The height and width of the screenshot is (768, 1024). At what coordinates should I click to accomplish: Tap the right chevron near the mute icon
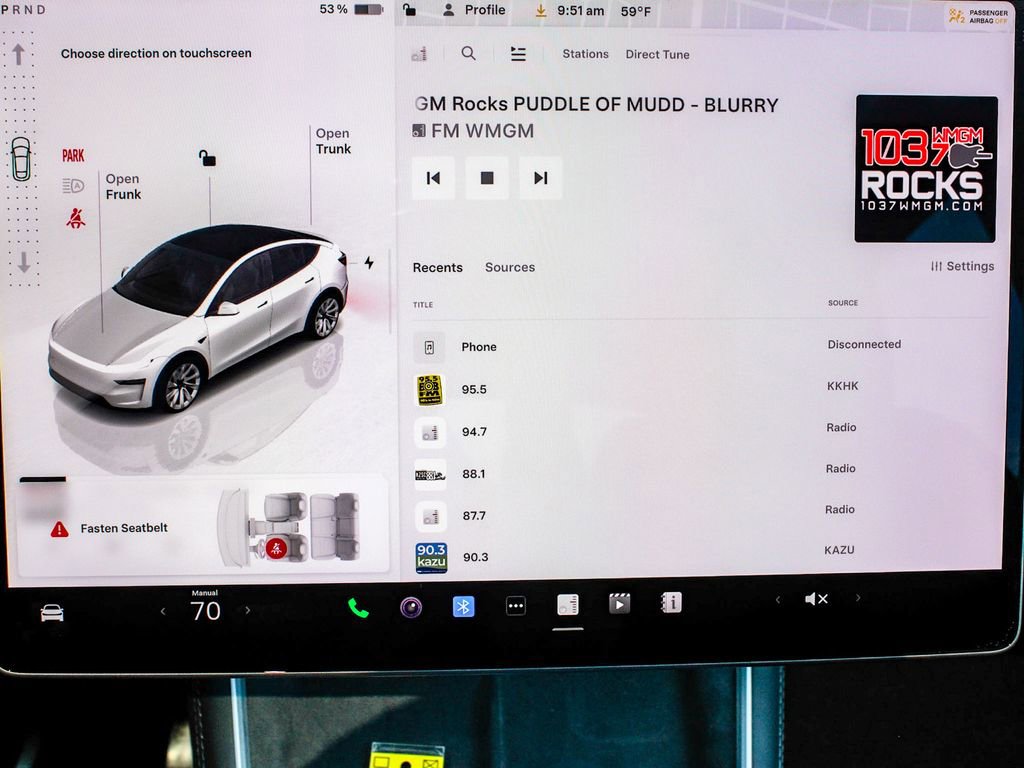tap(858, 598)
